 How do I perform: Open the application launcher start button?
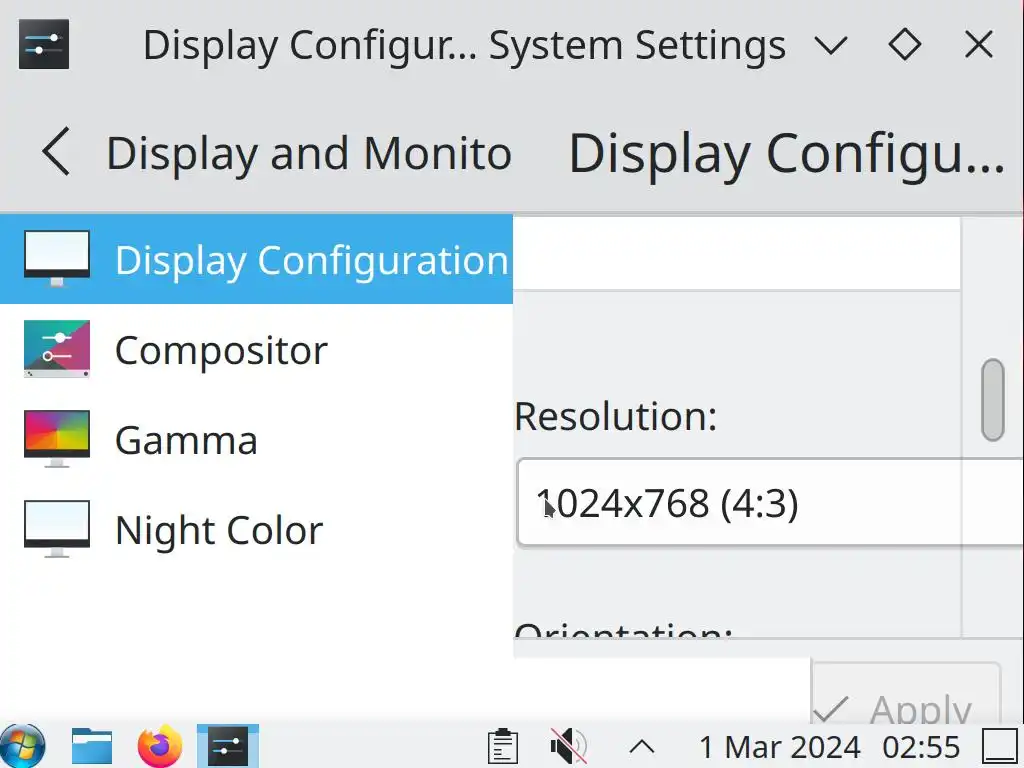(x=24, y=746)
